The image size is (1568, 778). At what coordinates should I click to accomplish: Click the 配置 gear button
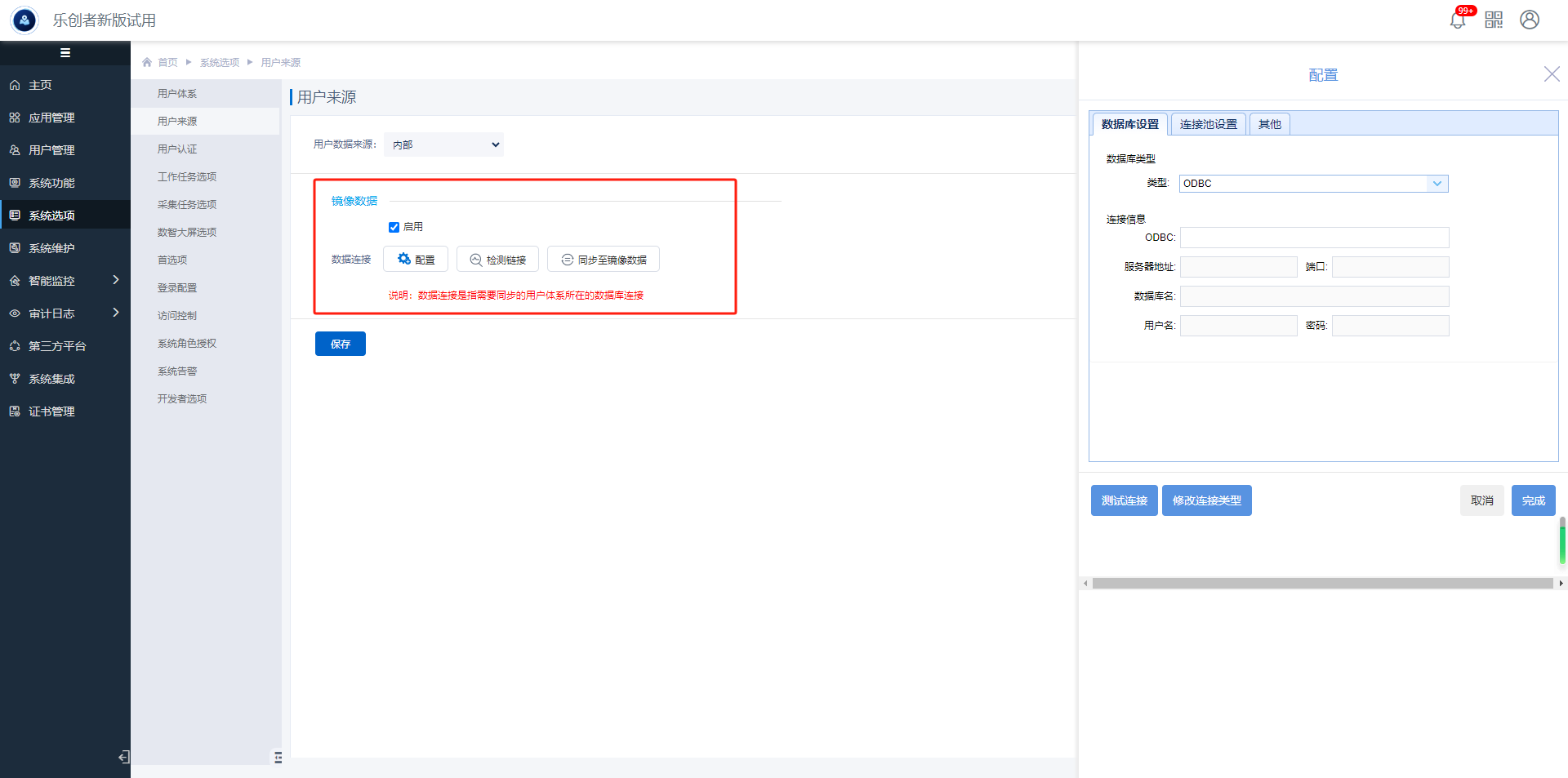coord(416,260)
